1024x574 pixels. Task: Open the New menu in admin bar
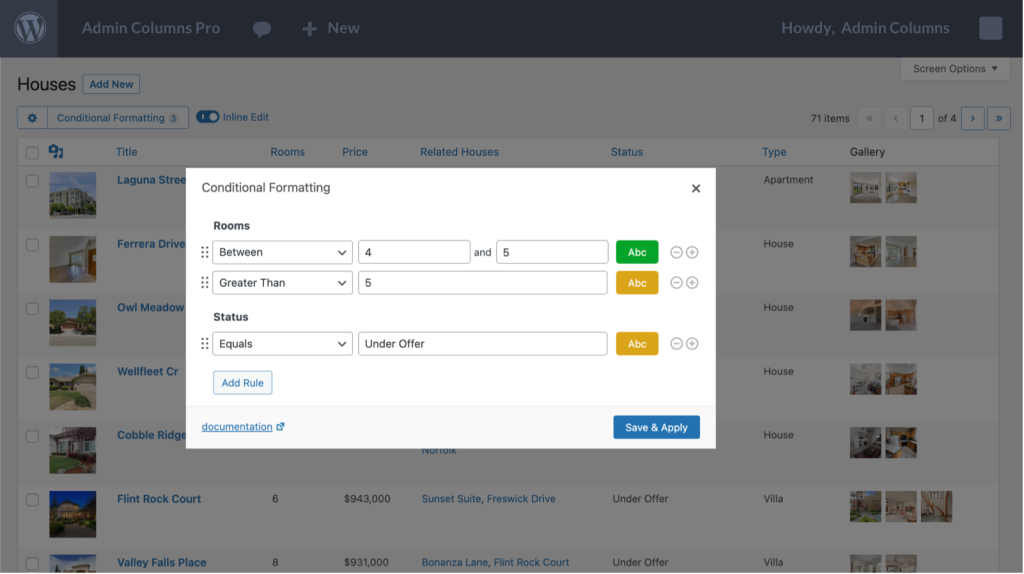click(x=331, y=28)
